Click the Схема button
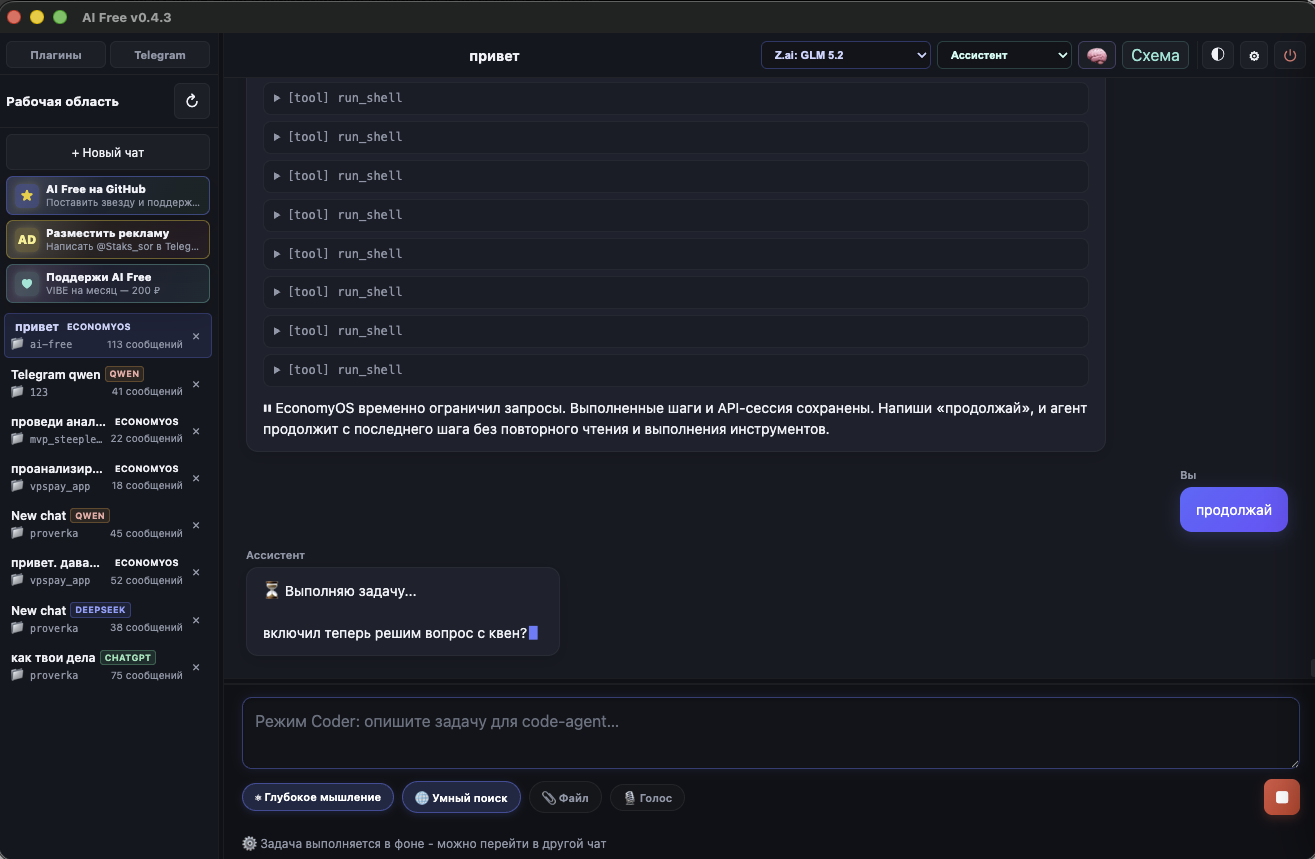Viewport: 1315px width, 859px height. click(1155, 55)
